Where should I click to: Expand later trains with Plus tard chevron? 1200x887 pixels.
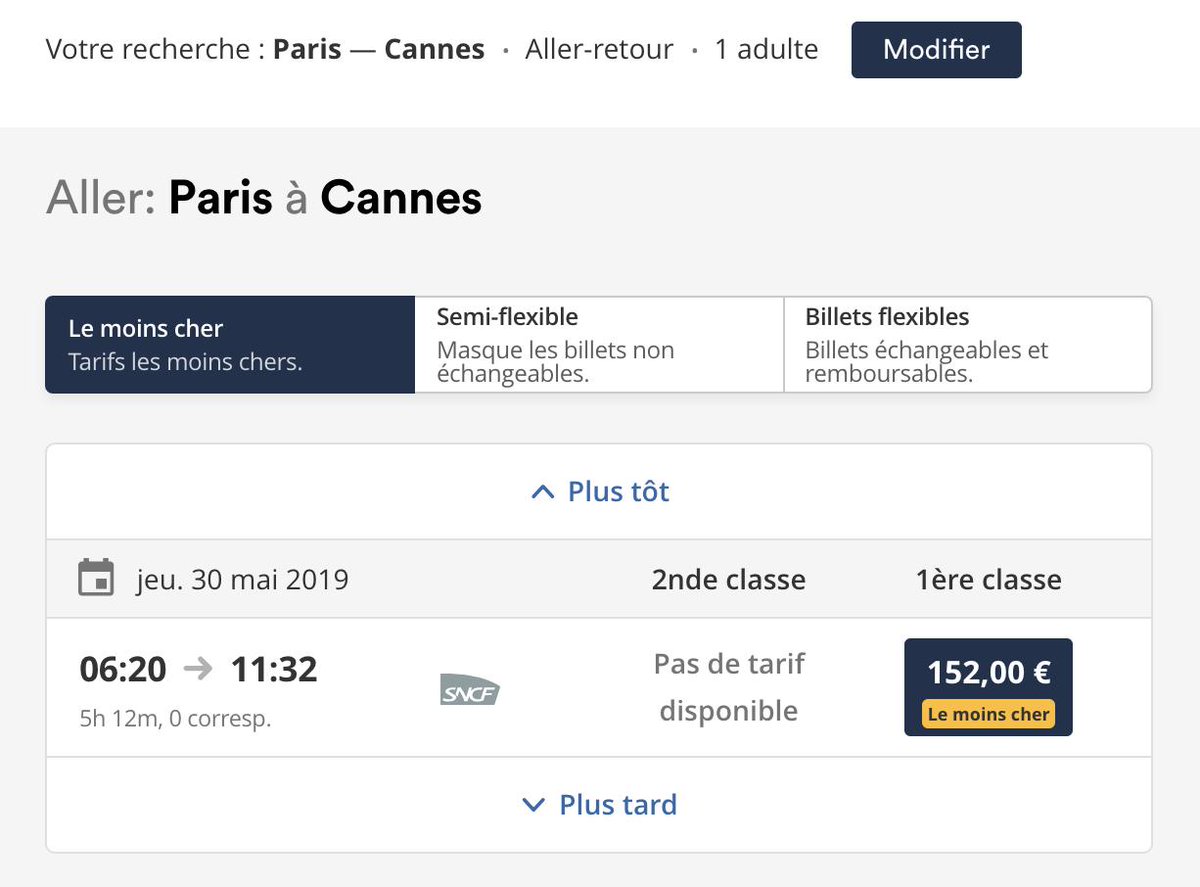click(x=534, y=805)
